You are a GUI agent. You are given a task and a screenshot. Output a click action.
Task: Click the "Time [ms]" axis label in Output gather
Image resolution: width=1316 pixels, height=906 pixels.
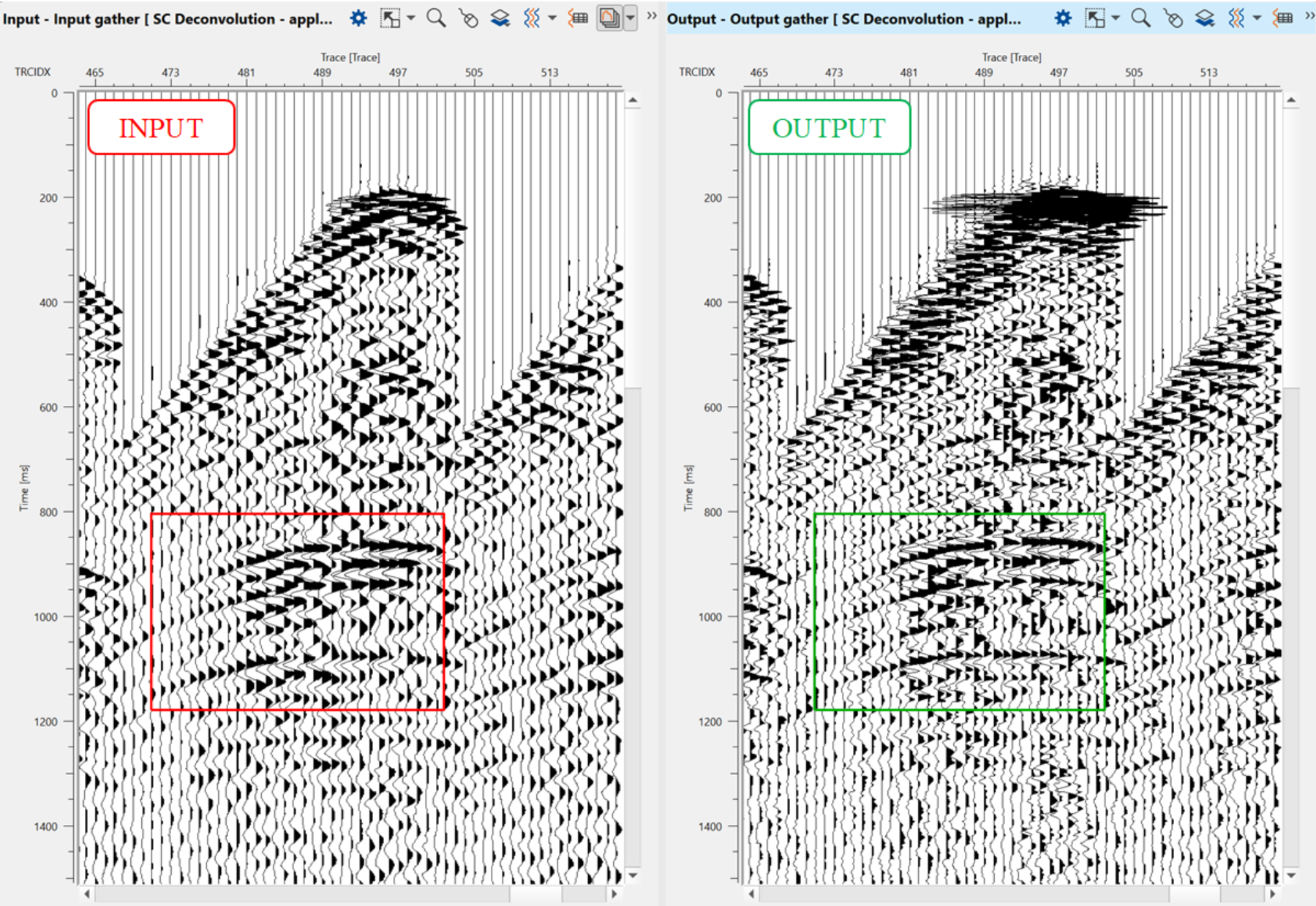pos(688,488)
